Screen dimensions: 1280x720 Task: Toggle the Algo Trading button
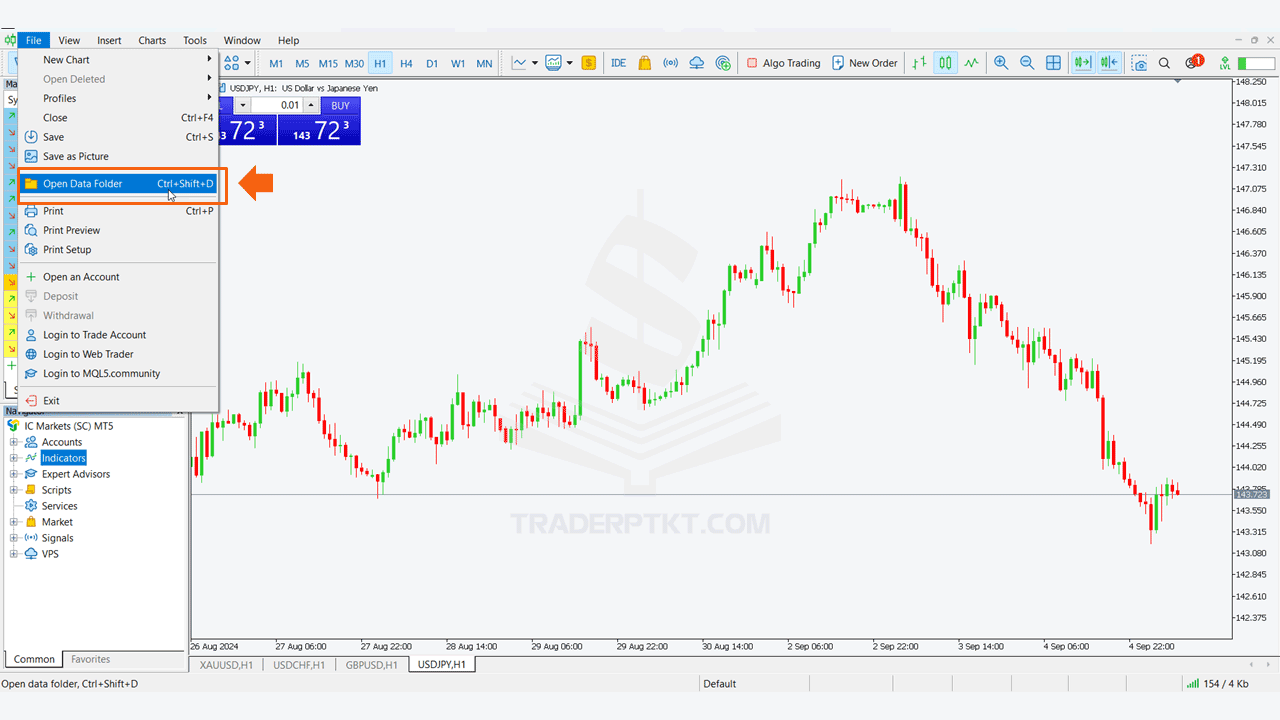(x=784, y=63)
